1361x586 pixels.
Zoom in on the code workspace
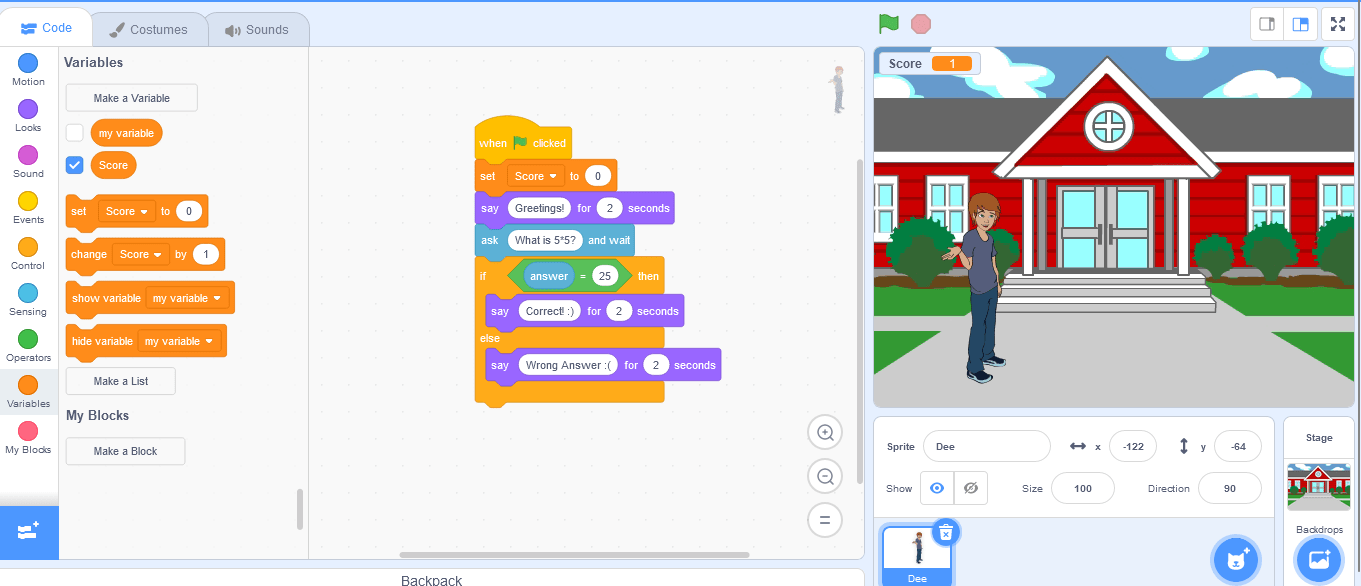pyautogui.click(x=825, y=433)
